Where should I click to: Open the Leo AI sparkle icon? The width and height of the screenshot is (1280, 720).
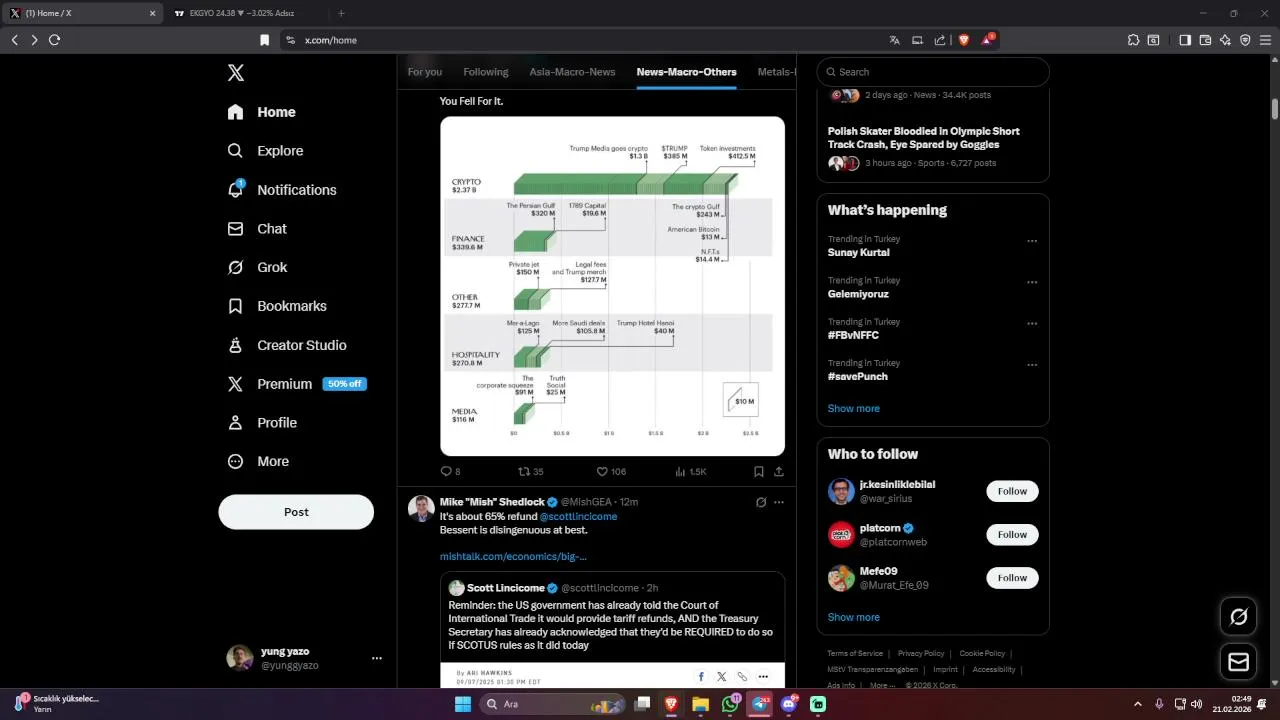(1225, 40)
